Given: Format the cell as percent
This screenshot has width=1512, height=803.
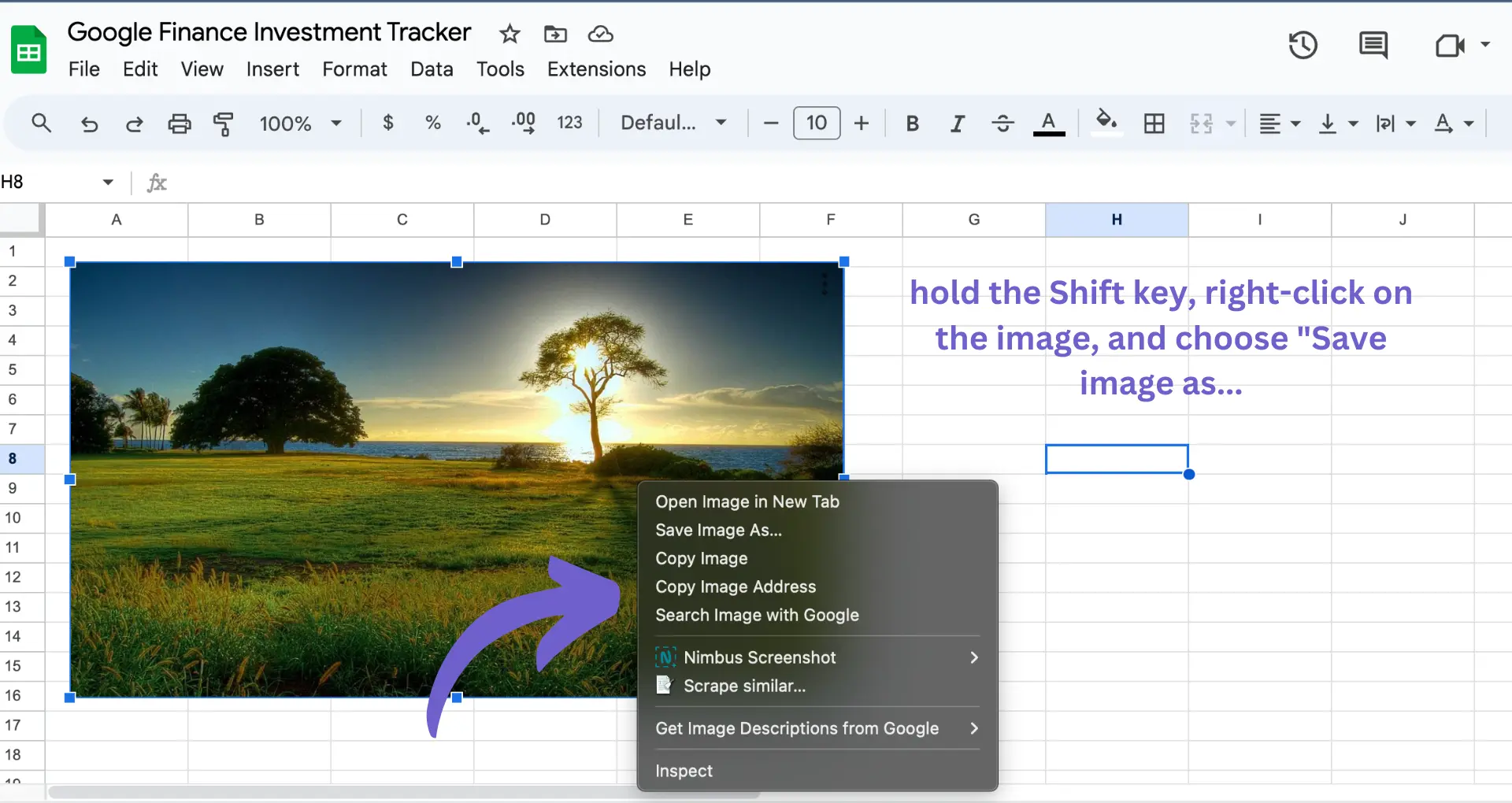Looking at the screenshot, I should click(432, 123).
